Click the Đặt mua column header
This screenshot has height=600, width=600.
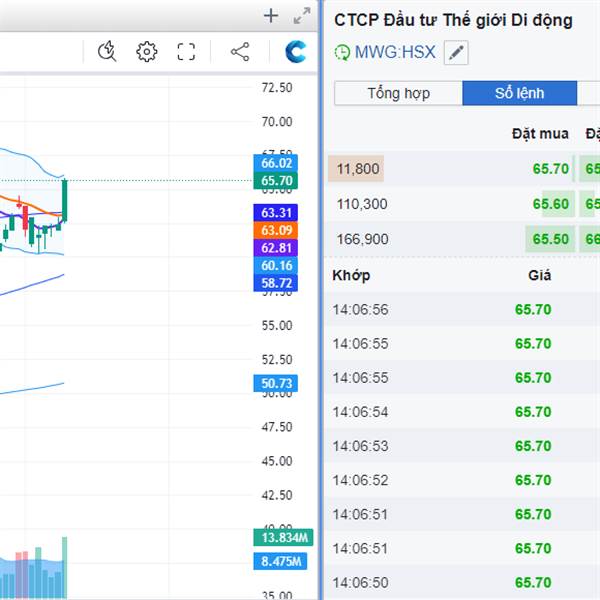(x=540, y=134)
